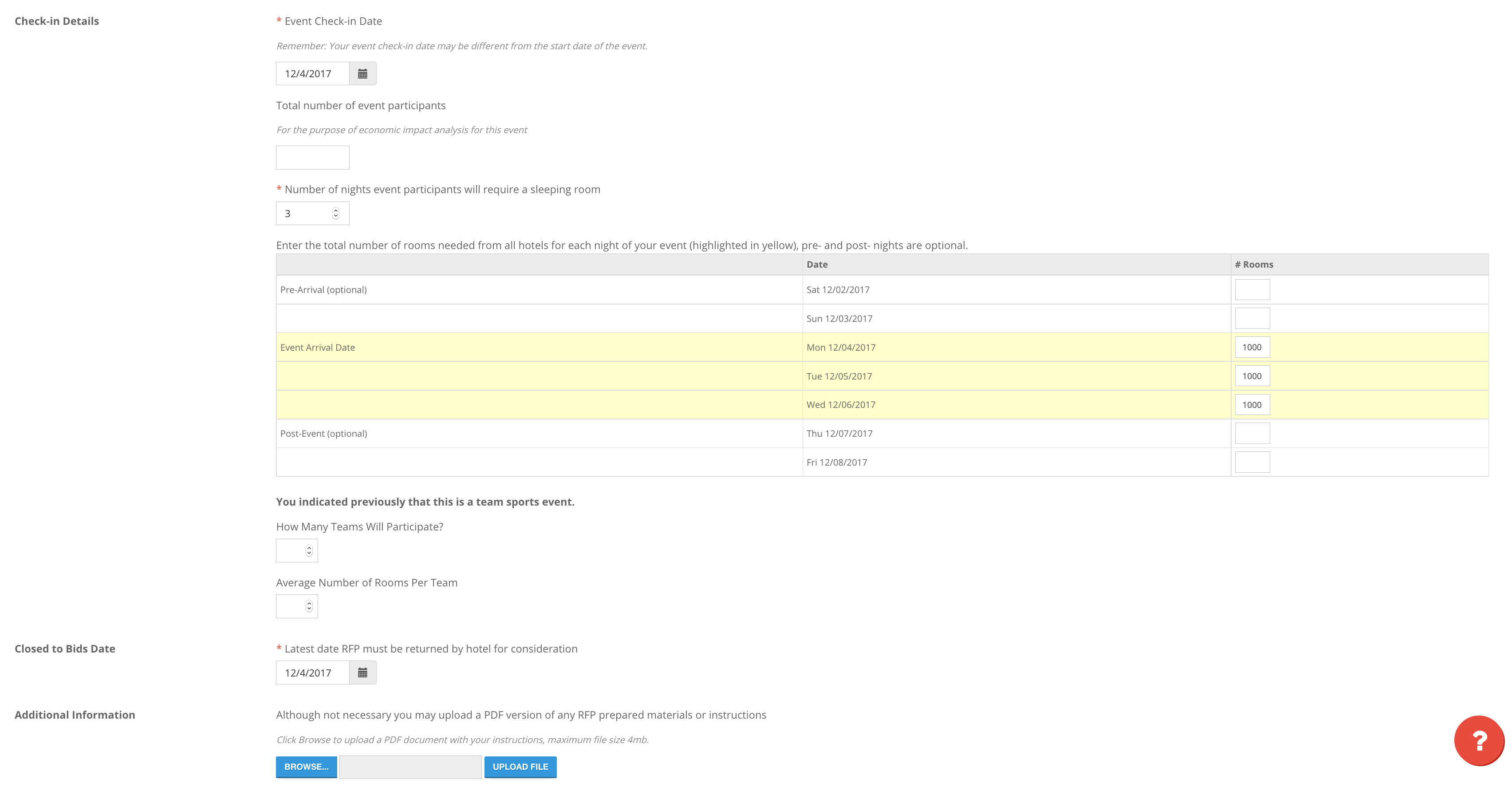The image size is (1512, 791).
Task: Click rooms field for Thu 12/07/2017
Action: (x=1252, y=433)
